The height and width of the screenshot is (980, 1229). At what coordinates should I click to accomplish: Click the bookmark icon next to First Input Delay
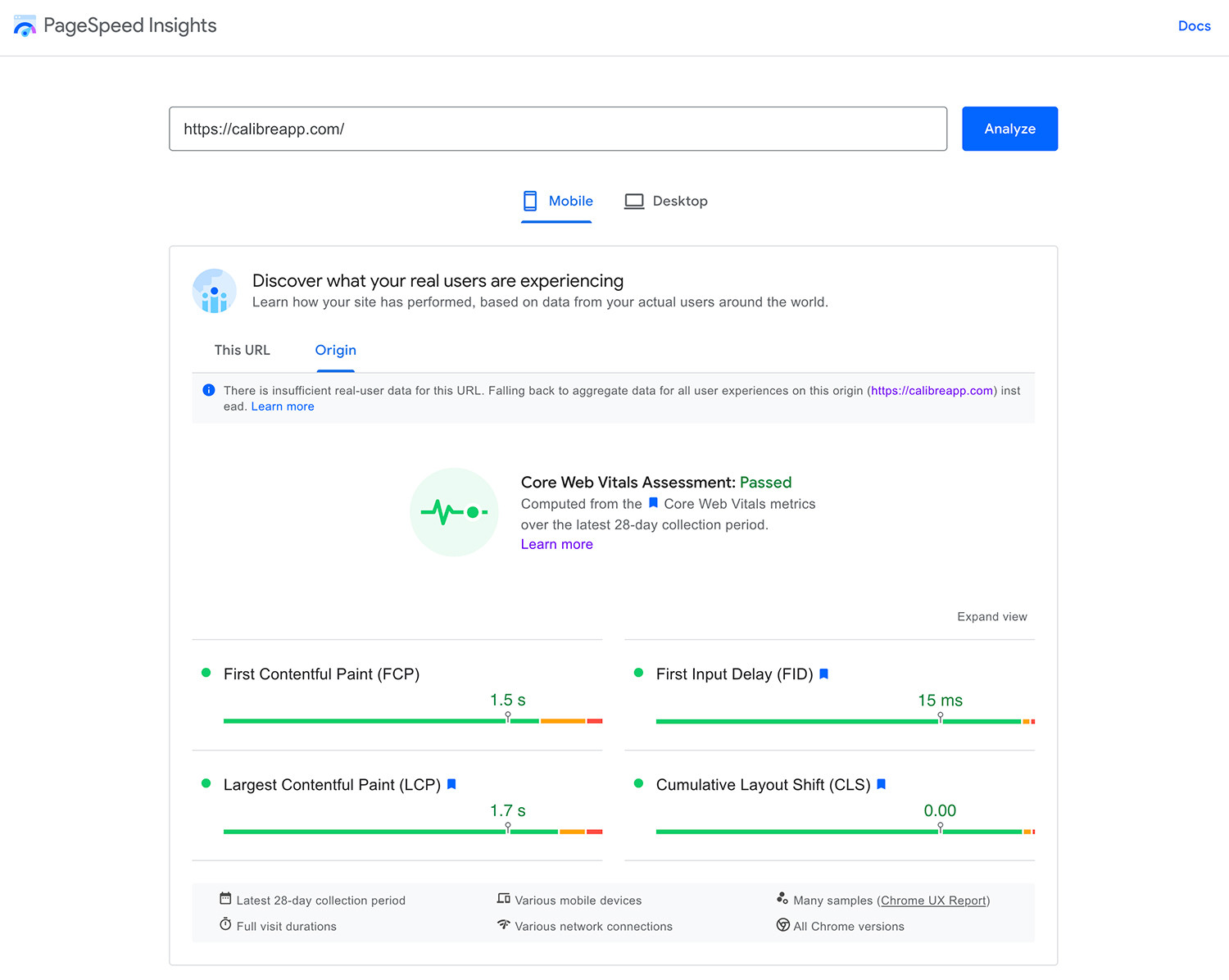(x=823, y=674)
